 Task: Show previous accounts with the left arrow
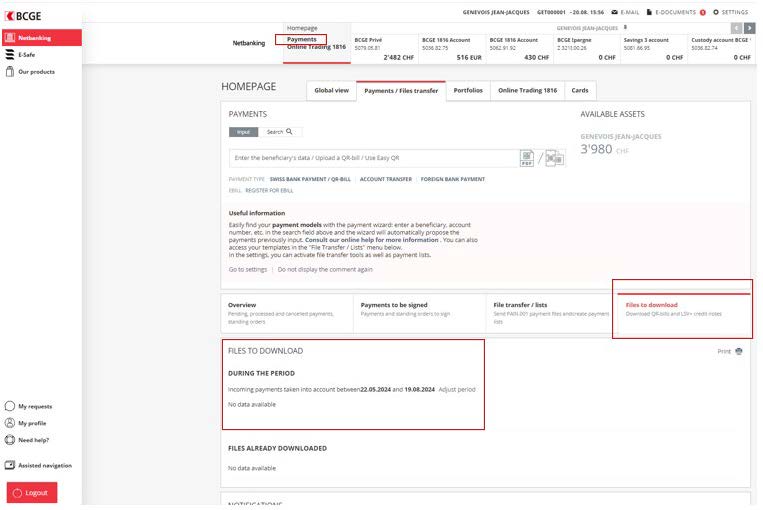(x=736, y=28)
